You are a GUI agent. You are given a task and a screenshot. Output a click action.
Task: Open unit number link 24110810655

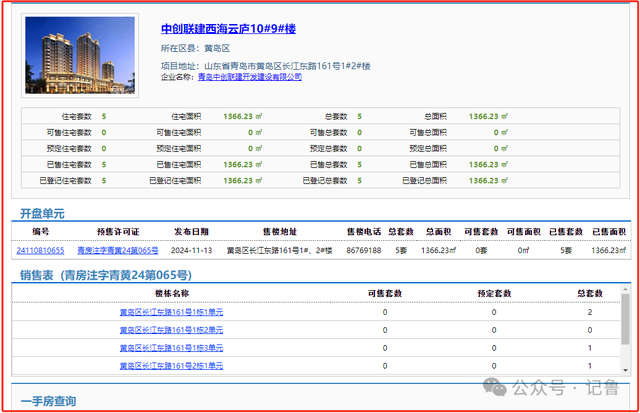[x=40, y=251]
